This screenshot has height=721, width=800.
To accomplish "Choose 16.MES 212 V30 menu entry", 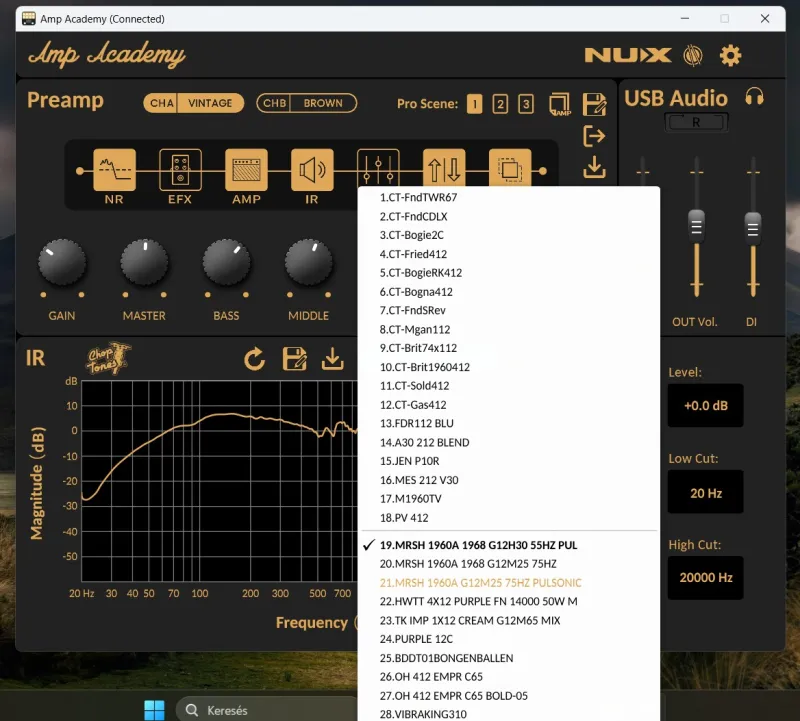I will [419, 480].
